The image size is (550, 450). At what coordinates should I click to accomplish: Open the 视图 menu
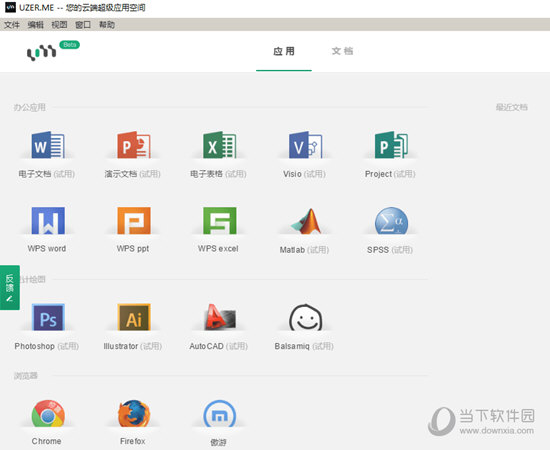click(x=59, y=25)
